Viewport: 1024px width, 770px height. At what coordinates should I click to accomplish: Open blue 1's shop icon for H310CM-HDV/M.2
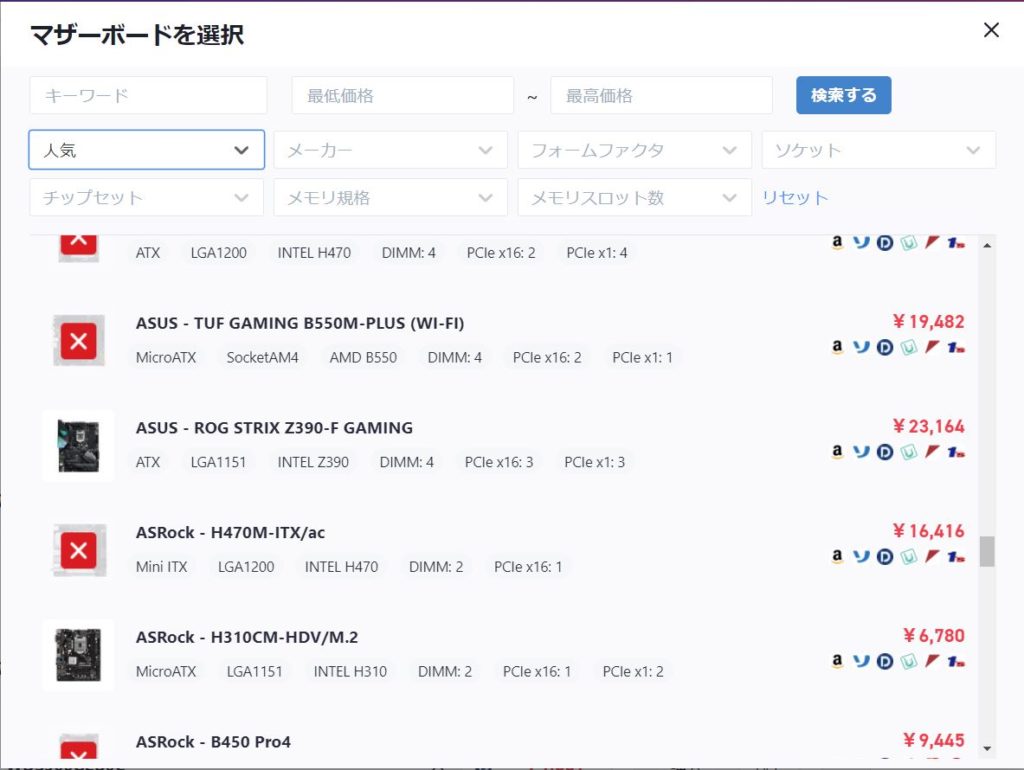956,661
